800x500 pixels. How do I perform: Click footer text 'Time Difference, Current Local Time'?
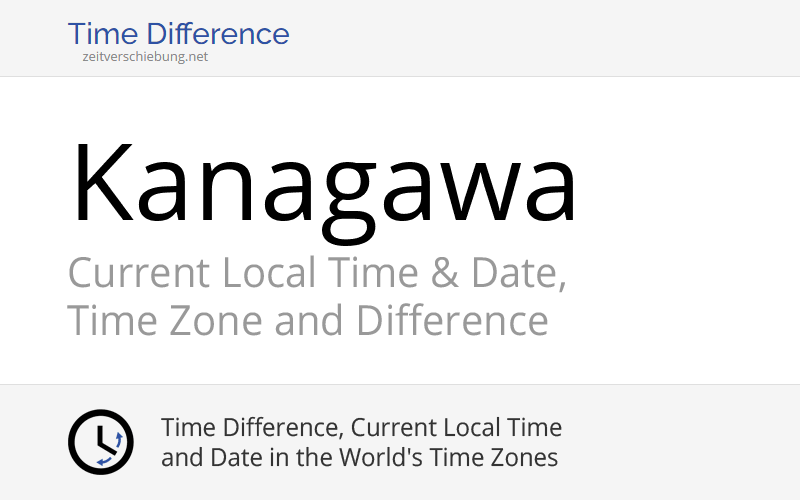coord(361,428)
